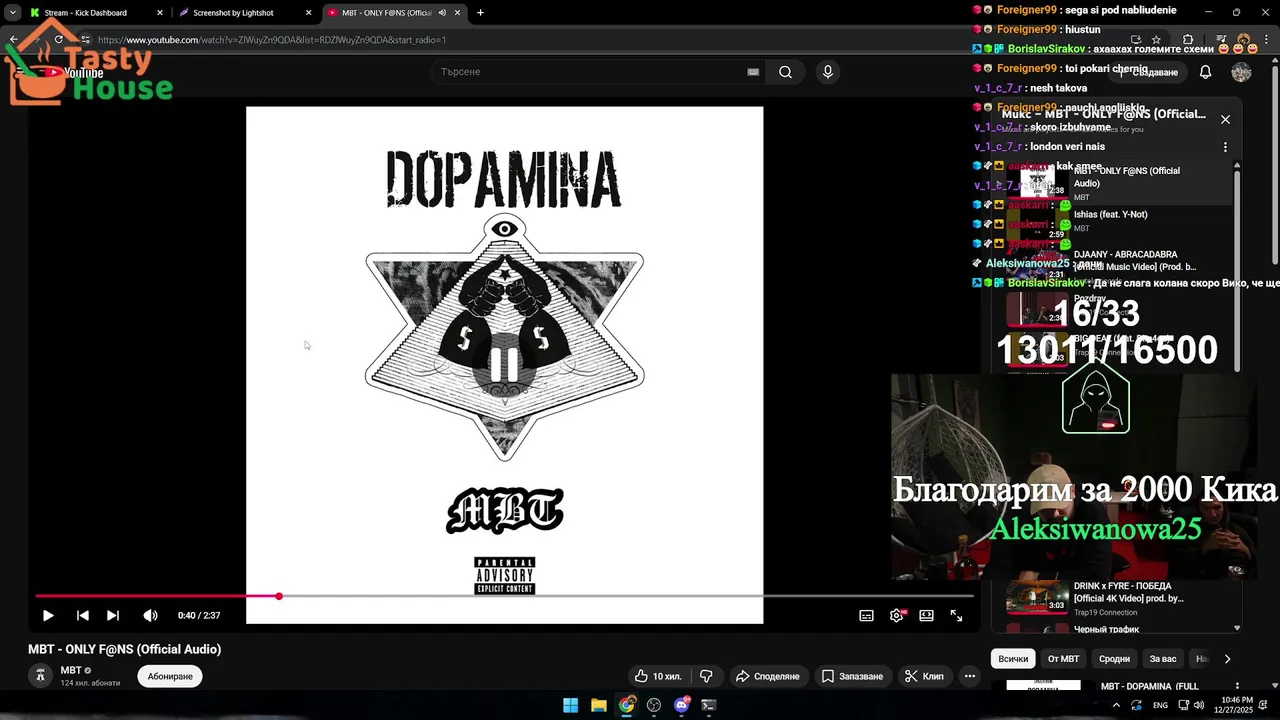The width and height of the screenshot is (1280, 720).
Task: Bookmark this page with the star
Action: (1156, 40)
